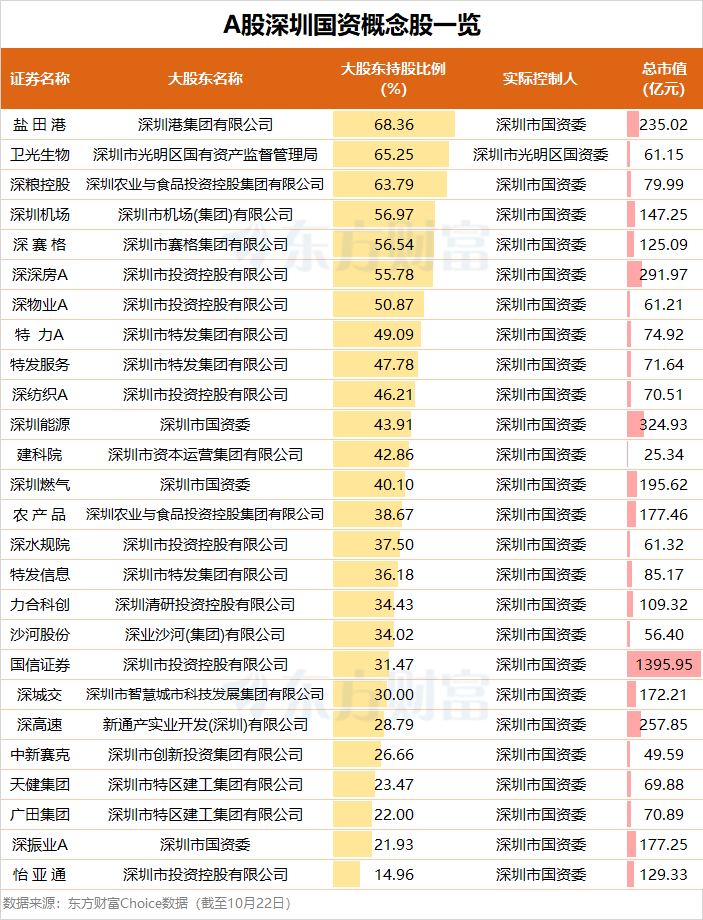703x920 pixels.
Task: Click the holding percentage 30.00
Action: click(x=394, y=694)
